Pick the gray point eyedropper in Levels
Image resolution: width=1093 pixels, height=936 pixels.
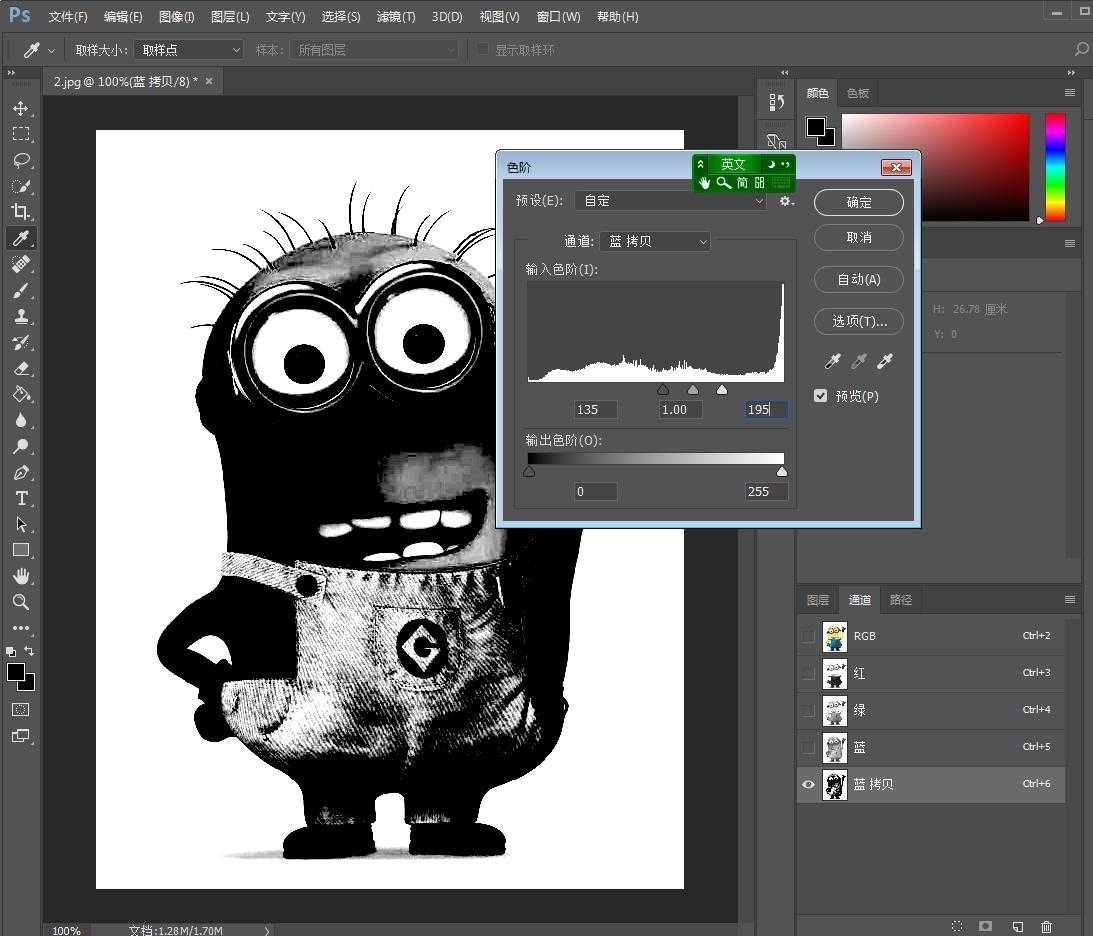(x=859, y=361)
